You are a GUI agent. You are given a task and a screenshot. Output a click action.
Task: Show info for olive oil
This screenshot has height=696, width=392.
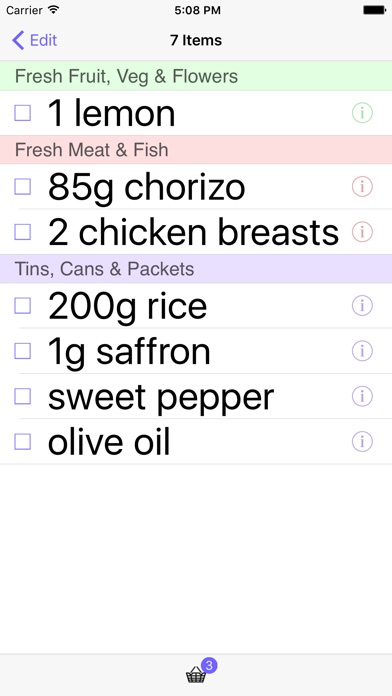(362, 442)
